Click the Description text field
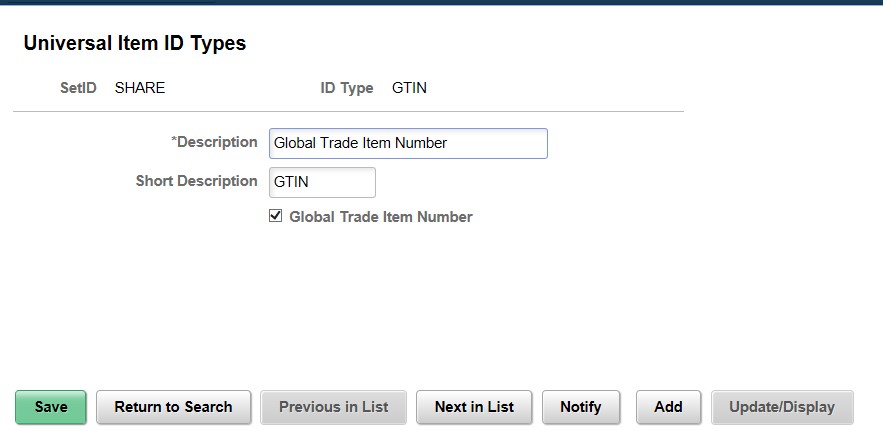Viewport: 883px width, 431px height. tap(408, 143)
